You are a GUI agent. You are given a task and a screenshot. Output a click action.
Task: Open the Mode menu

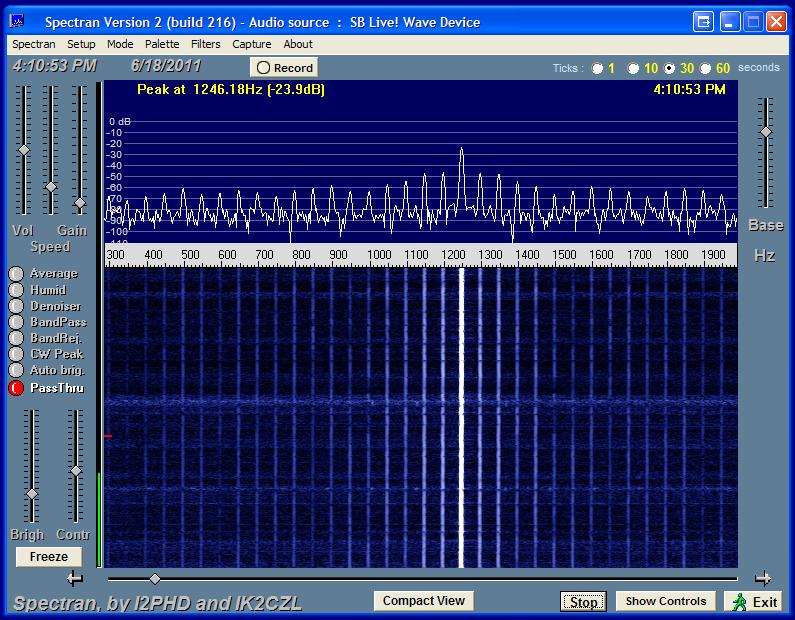[120, 44]
